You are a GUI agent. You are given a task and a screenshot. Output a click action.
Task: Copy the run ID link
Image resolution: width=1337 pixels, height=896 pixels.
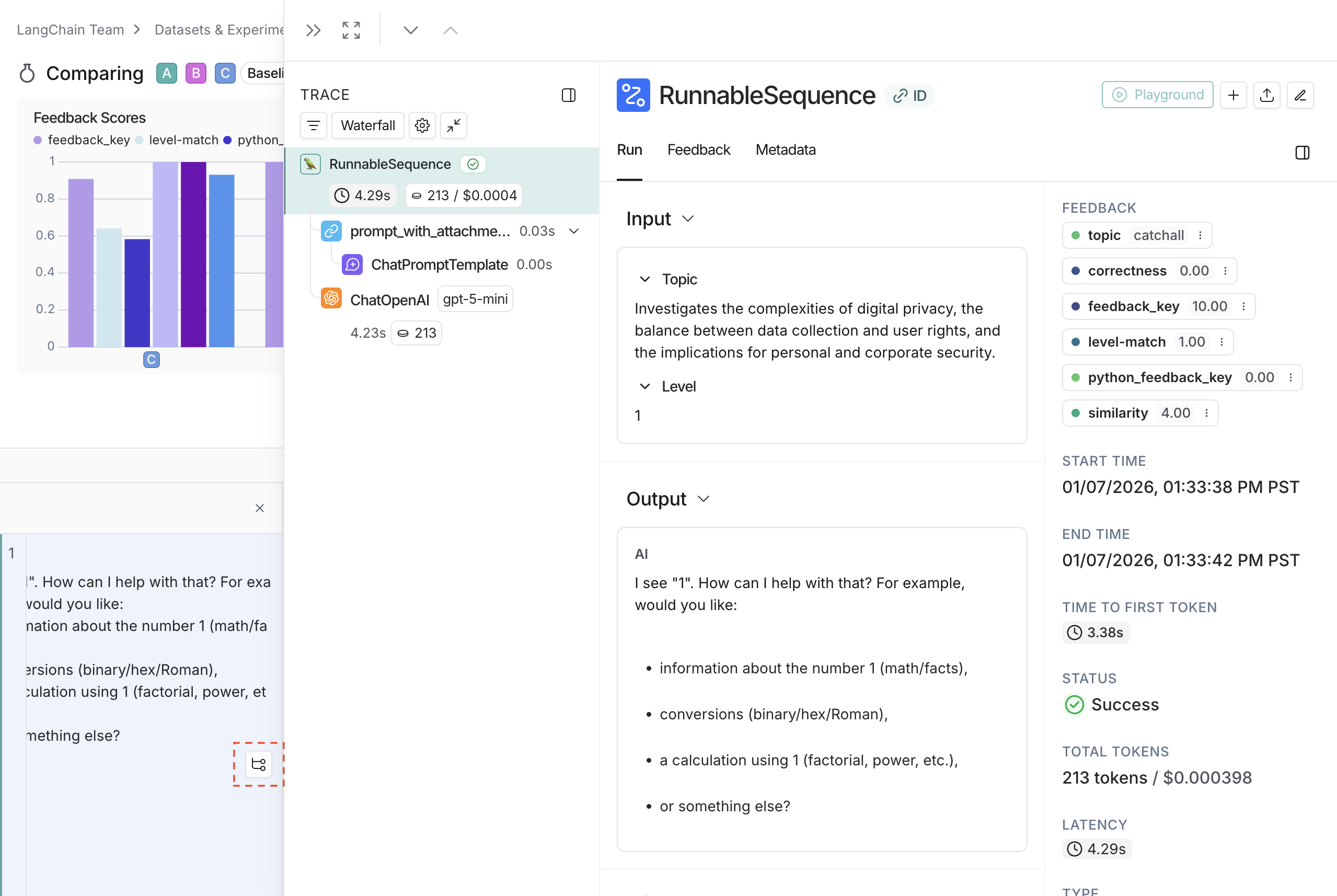(909, 96)
